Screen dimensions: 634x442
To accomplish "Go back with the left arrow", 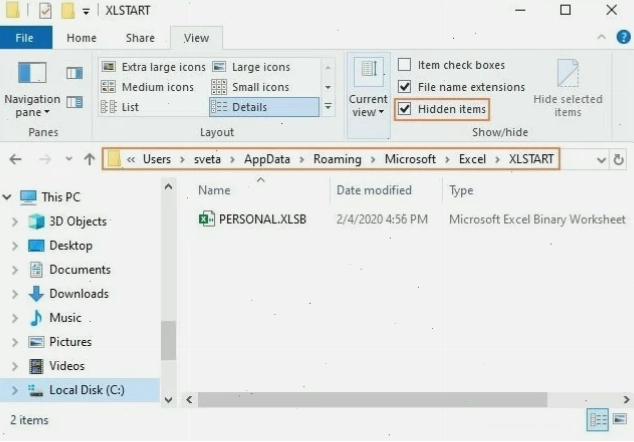I will pyautogui.click(x=15, y=159).
